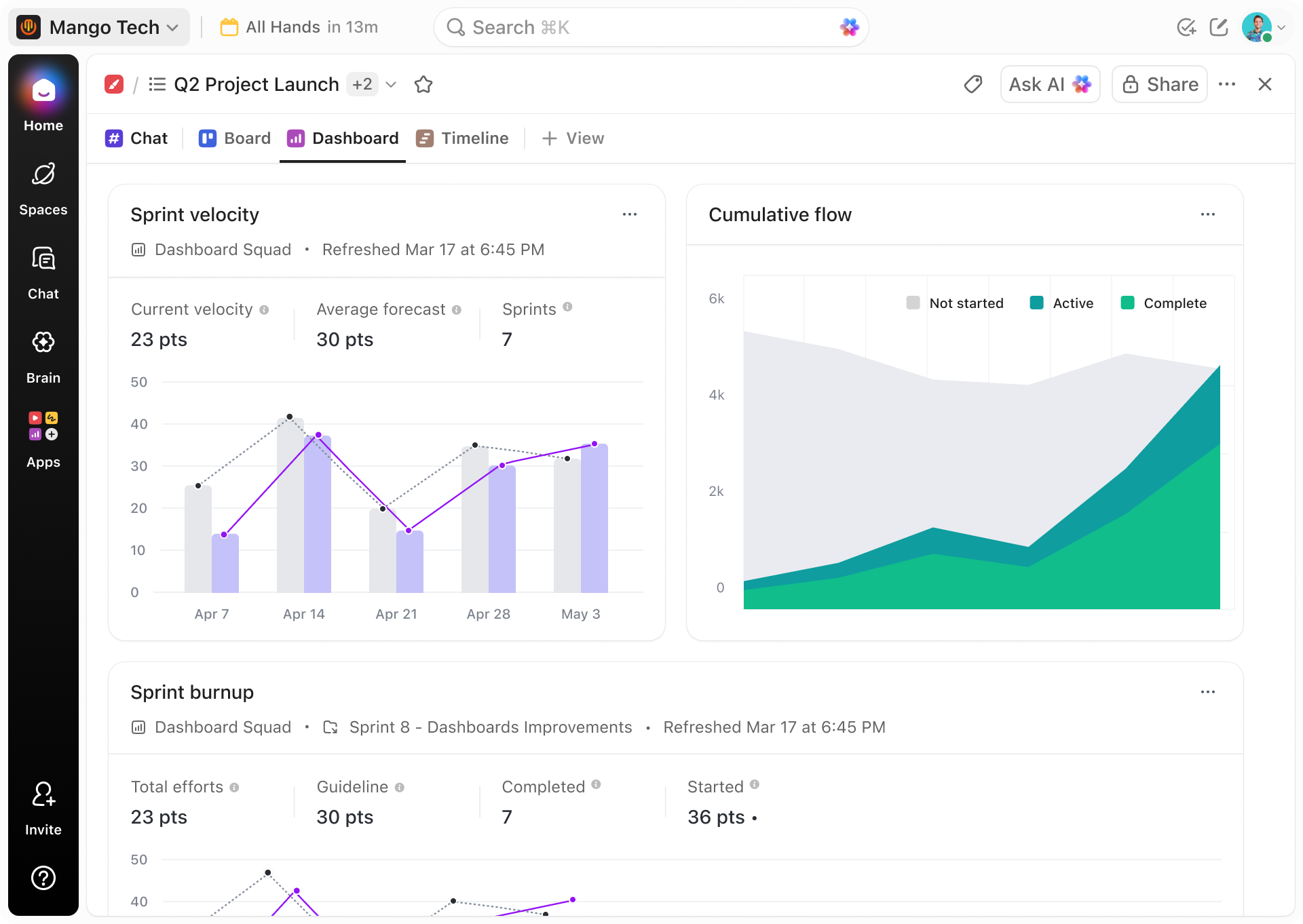Toggle the Active legend series
This screenshot has height=924, width=1303.
pos(1061,303)
